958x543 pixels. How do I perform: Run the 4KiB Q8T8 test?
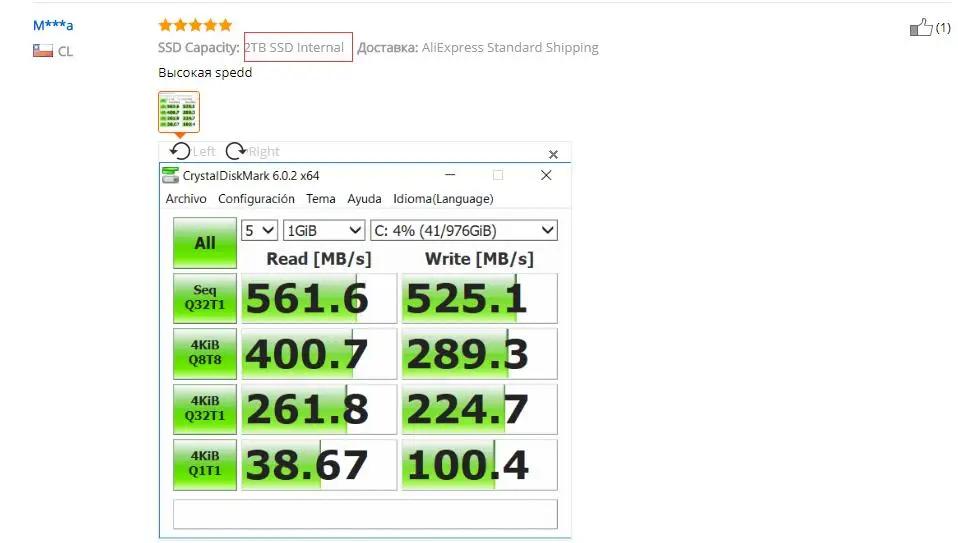(x=205, y=354)
